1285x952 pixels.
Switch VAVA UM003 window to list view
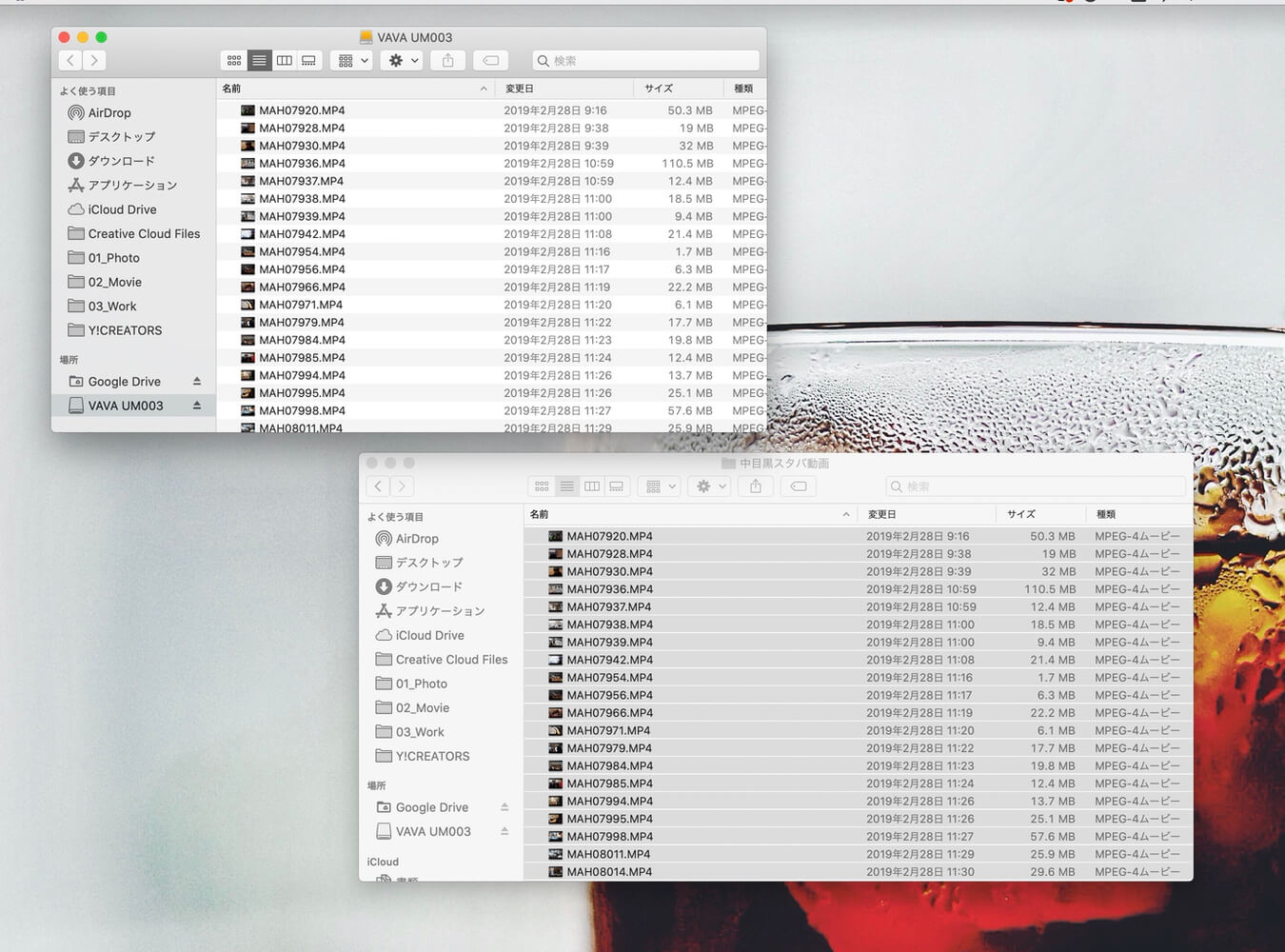point(259,61)
